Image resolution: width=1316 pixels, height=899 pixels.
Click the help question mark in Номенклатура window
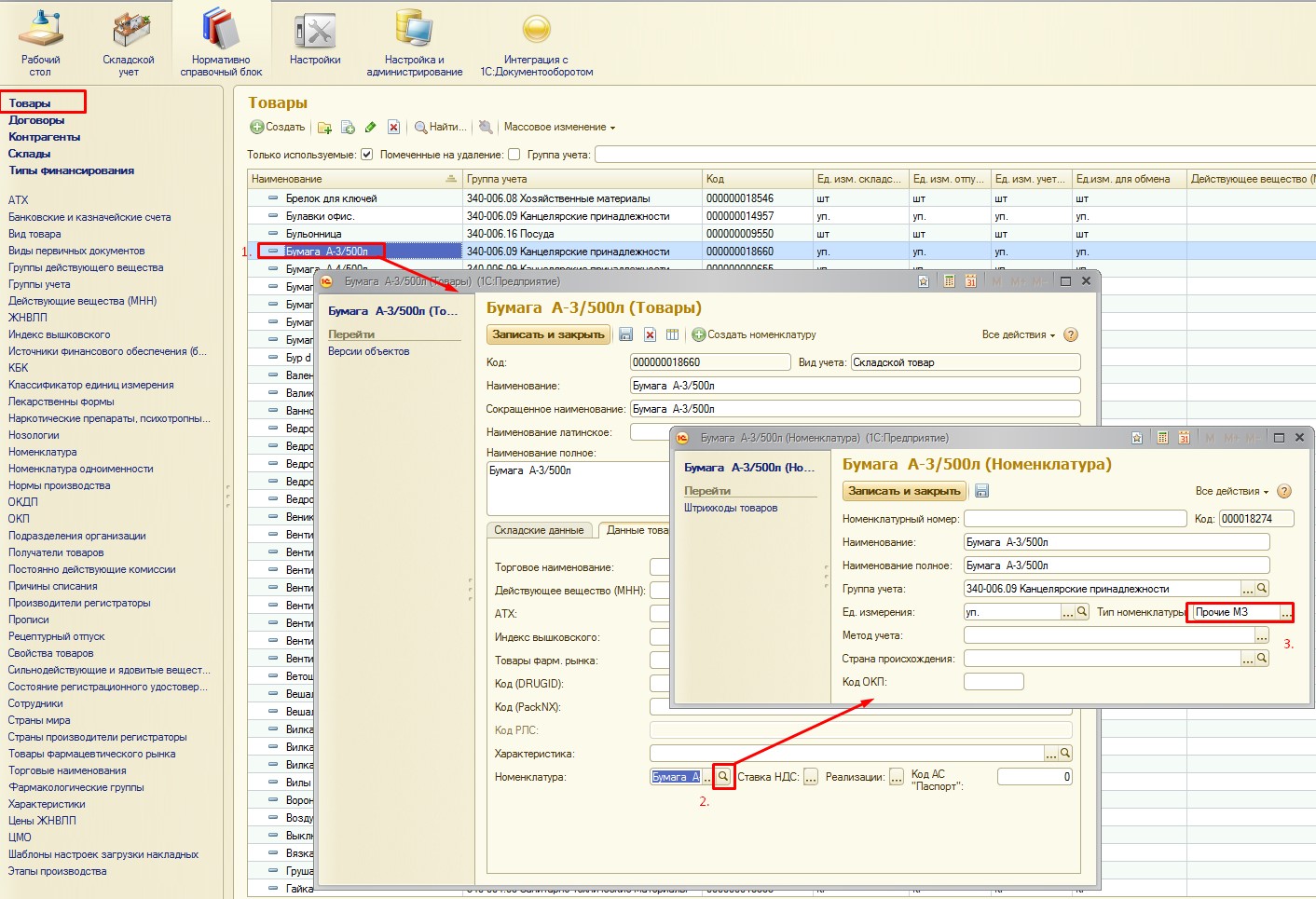click(x=1283, y=491)
